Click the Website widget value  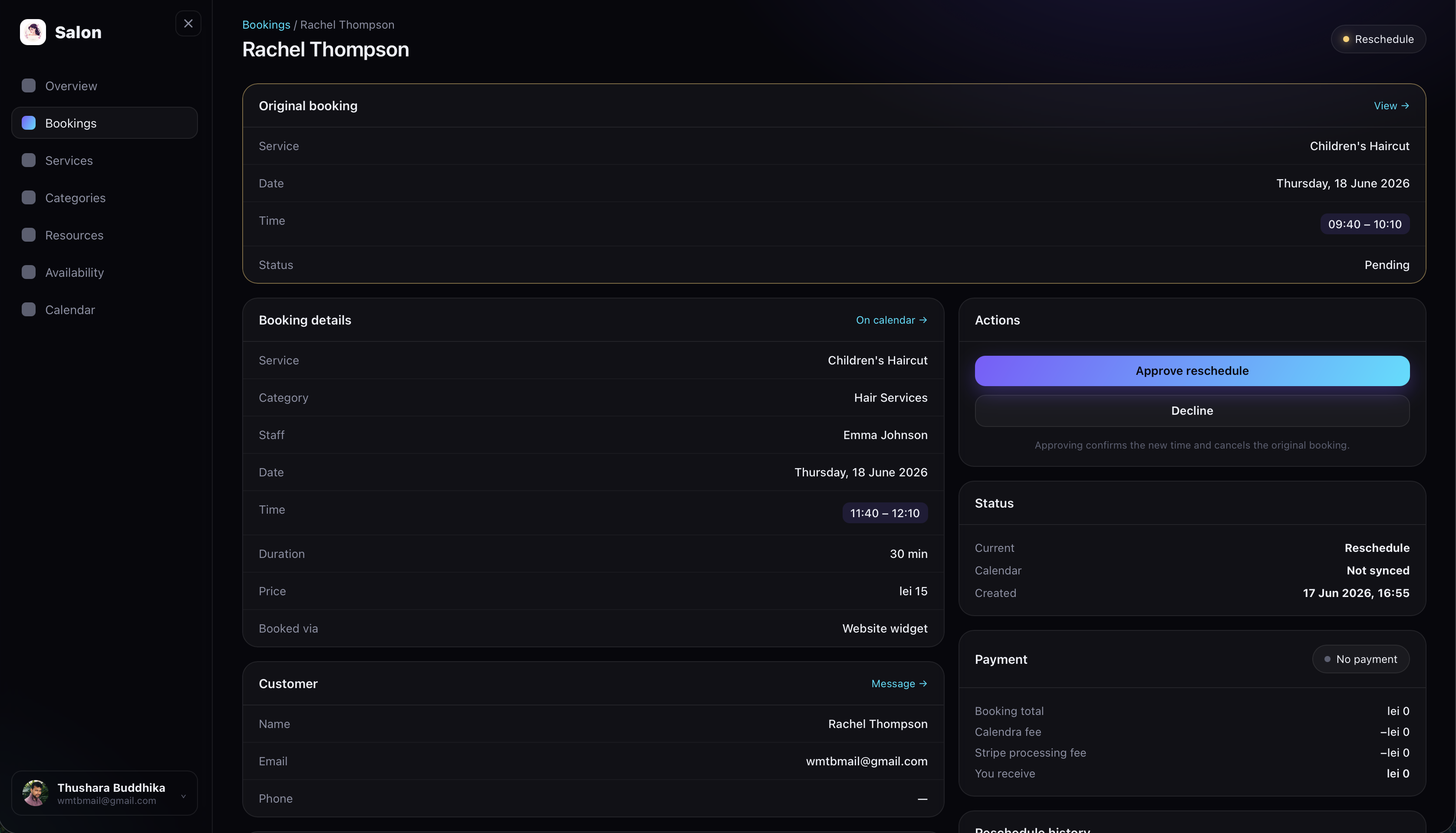[x=885, y=628]
